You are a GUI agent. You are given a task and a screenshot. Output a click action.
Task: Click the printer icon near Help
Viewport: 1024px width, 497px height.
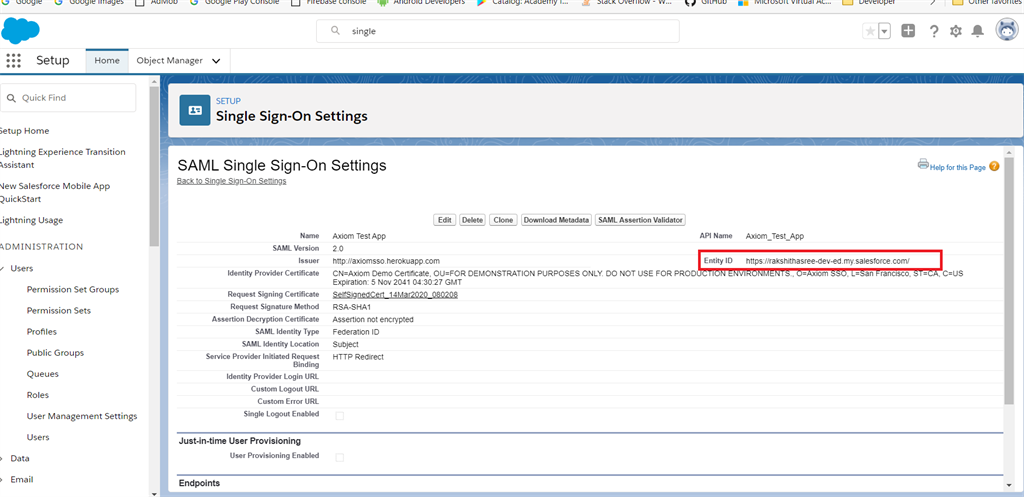(x=923, y=164)
